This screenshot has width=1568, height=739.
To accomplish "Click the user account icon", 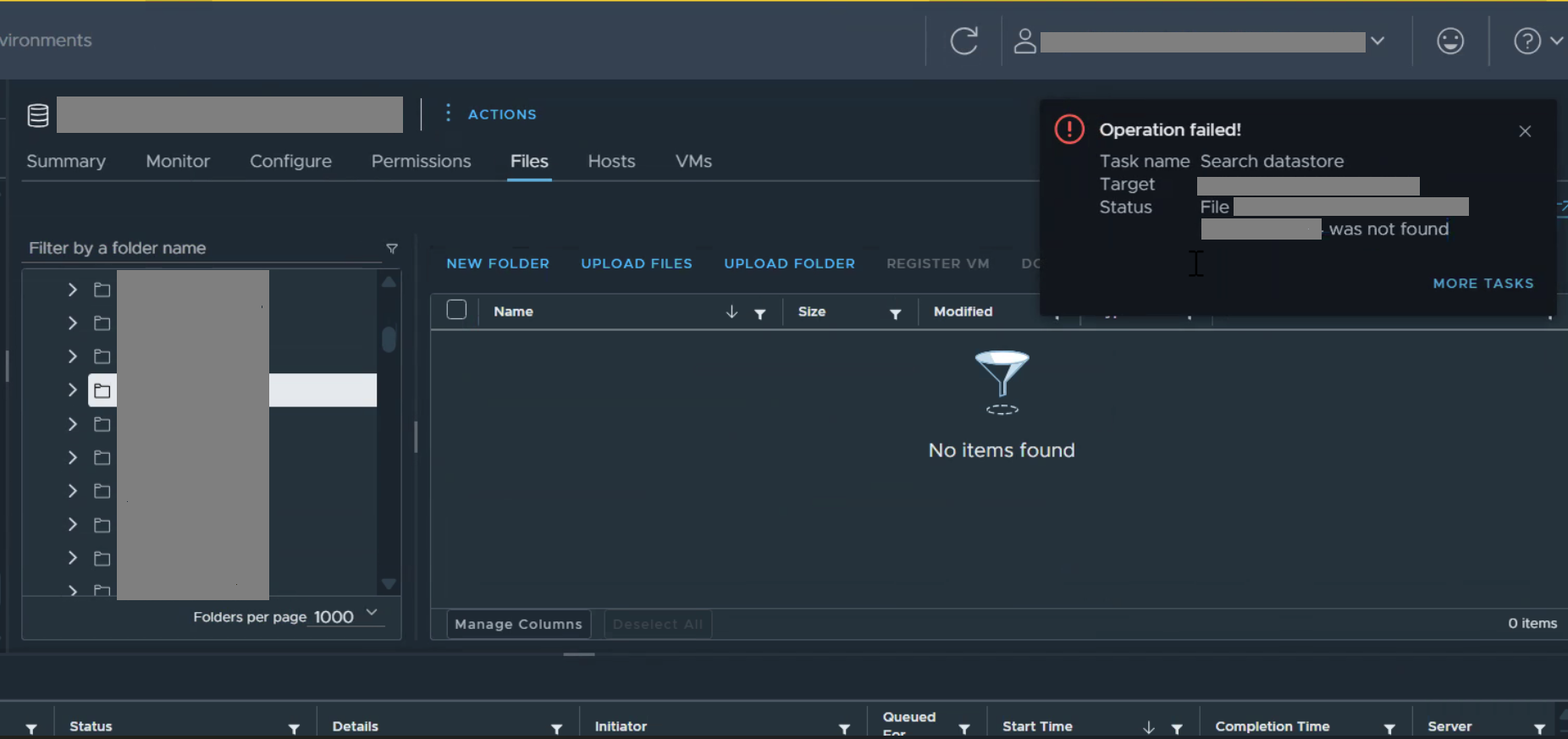I will pyautogui.click(x=1024, y=41).
